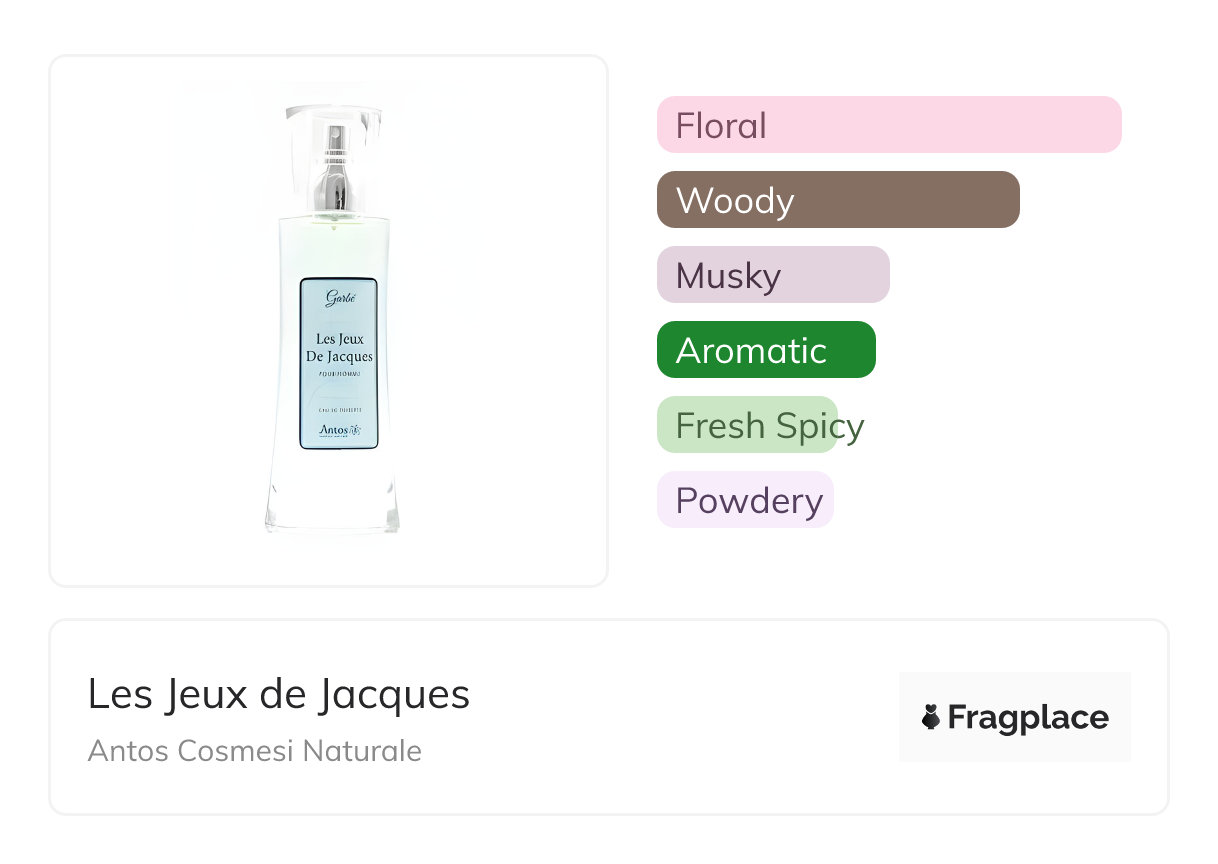Choose the Musky accord bar
The image size is (1218, 864).
tap(772, 275)
